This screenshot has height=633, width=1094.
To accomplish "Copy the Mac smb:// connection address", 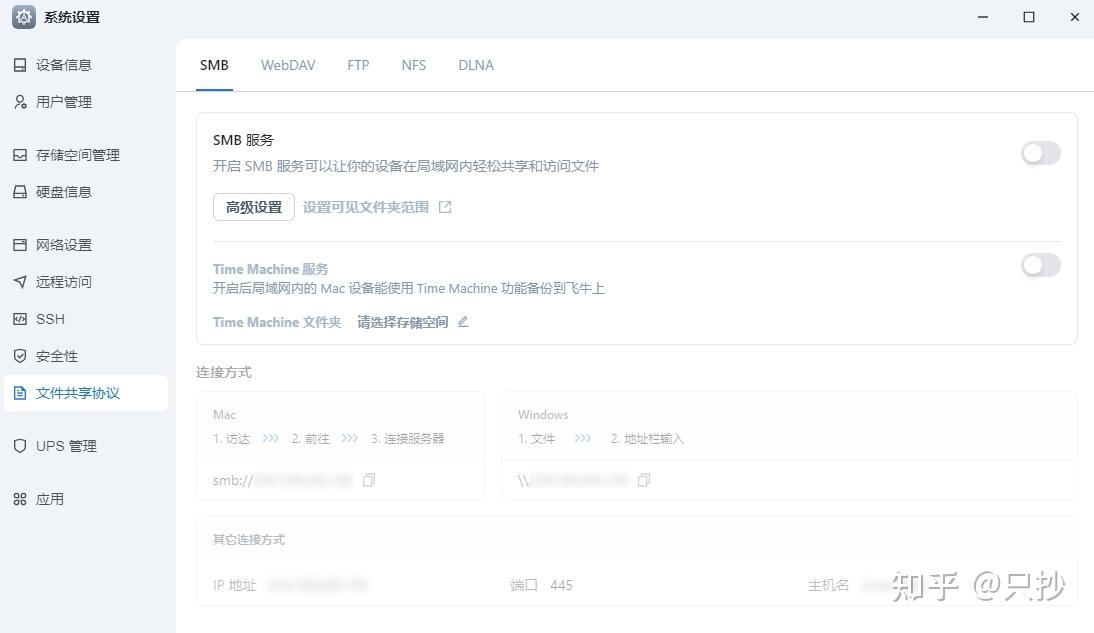I will pyautogui.click(x=368, y=480).
